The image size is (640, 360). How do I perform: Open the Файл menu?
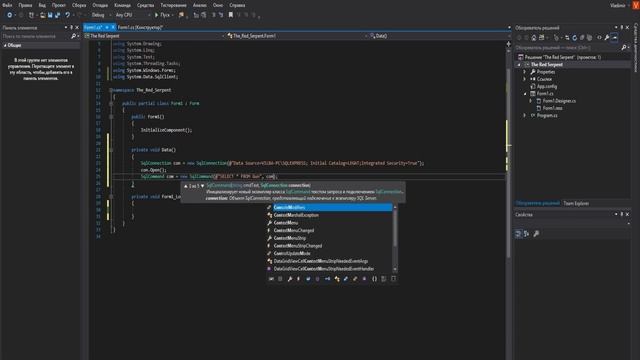pos(7,5)
